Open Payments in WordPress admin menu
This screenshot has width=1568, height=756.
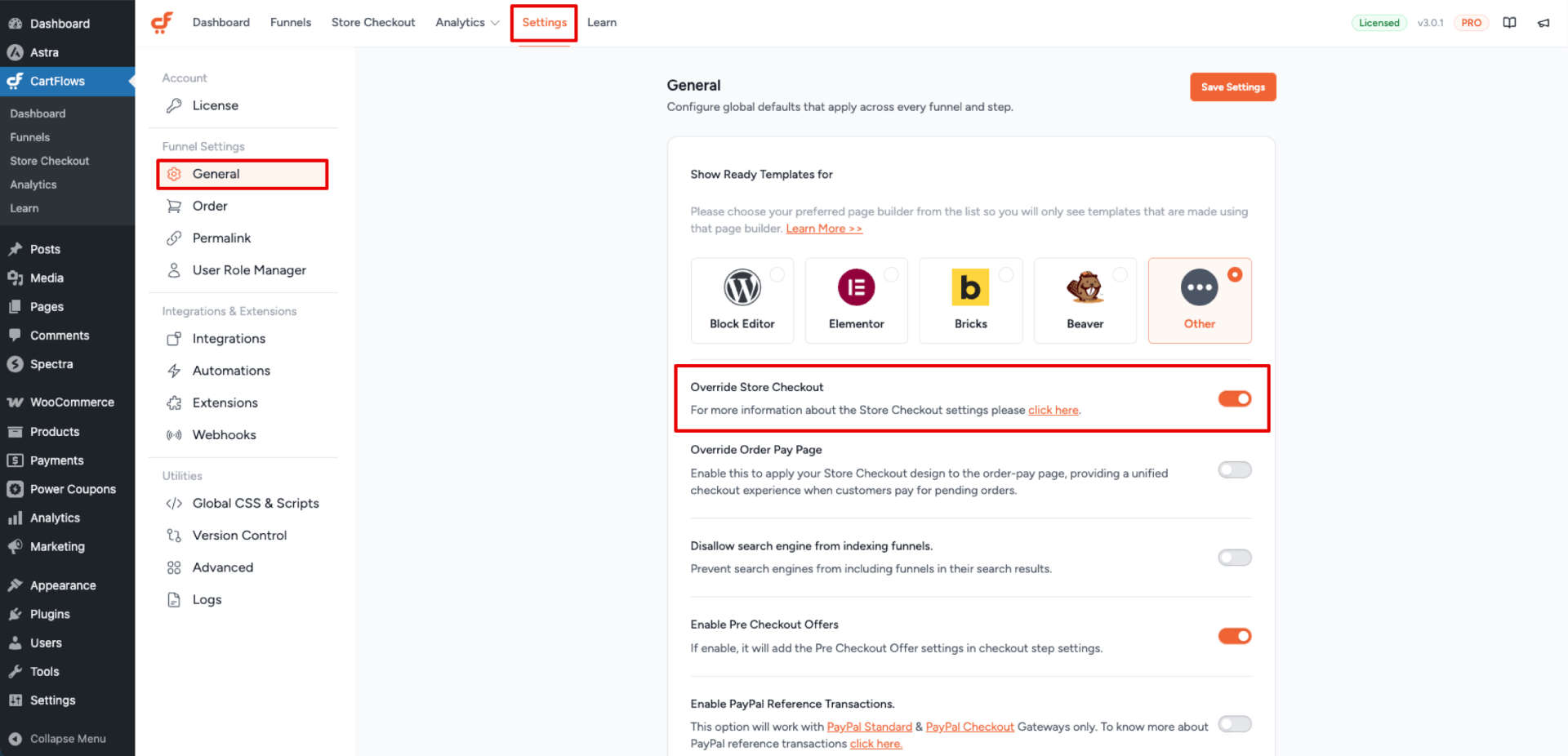tap(68, 460)
